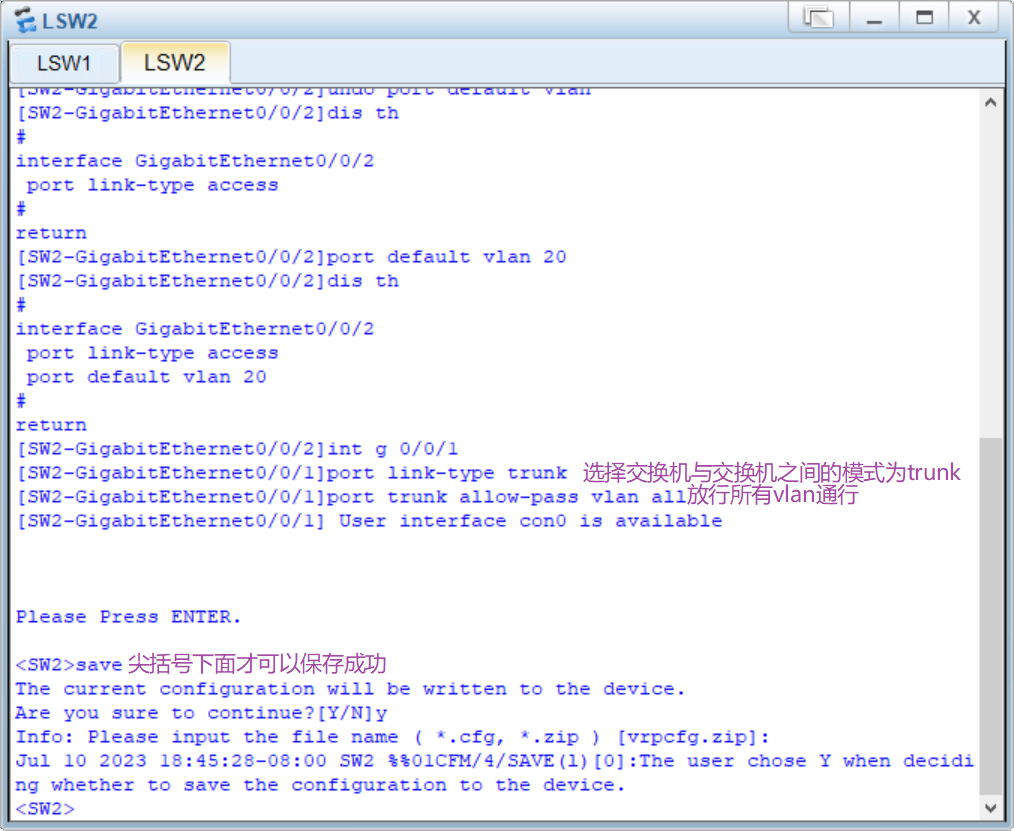Click the first 'interface GigabitEthernet0/0/2' line

click(195, 161)
